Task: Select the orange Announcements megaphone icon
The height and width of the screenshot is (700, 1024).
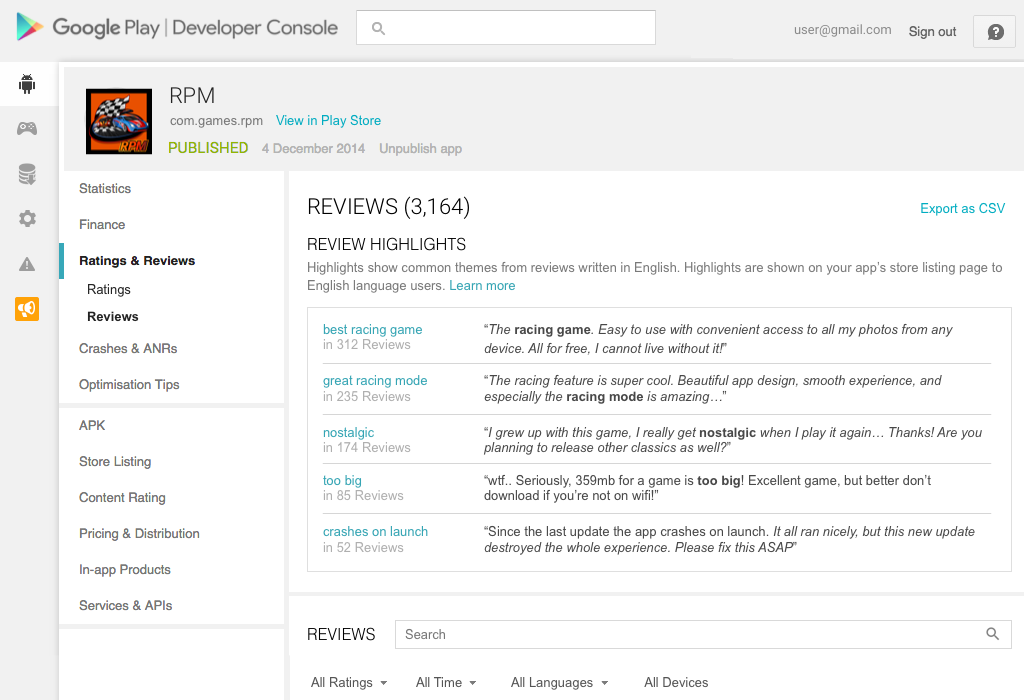Action: pyautogui.click(x=27, y=310)
